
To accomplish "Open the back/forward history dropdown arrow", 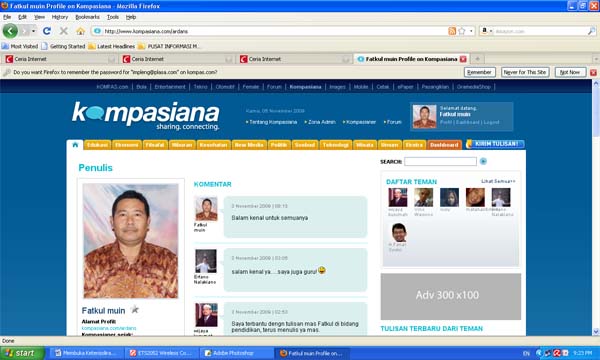I will pyautogui.click(x=34, y=31).
